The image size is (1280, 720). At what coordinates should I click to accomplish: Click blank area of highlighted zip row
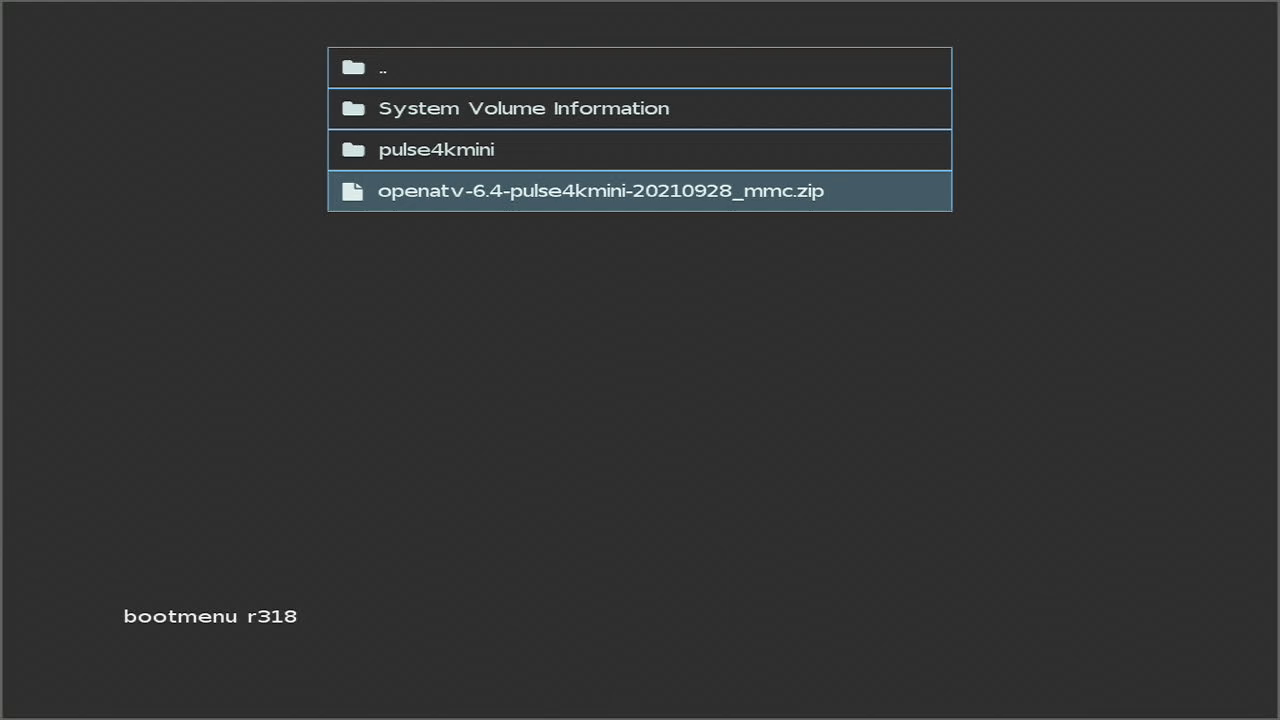coord(888,191)
